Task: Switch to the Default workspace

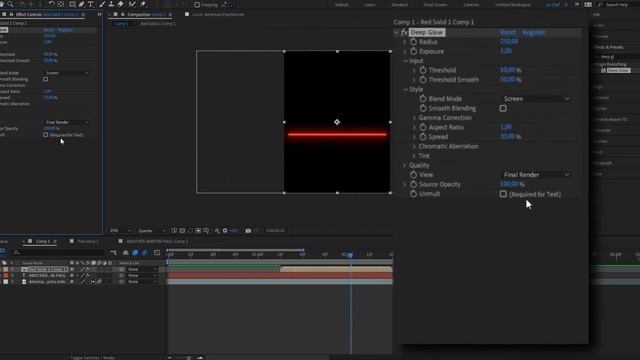Action: pos(341,5)
